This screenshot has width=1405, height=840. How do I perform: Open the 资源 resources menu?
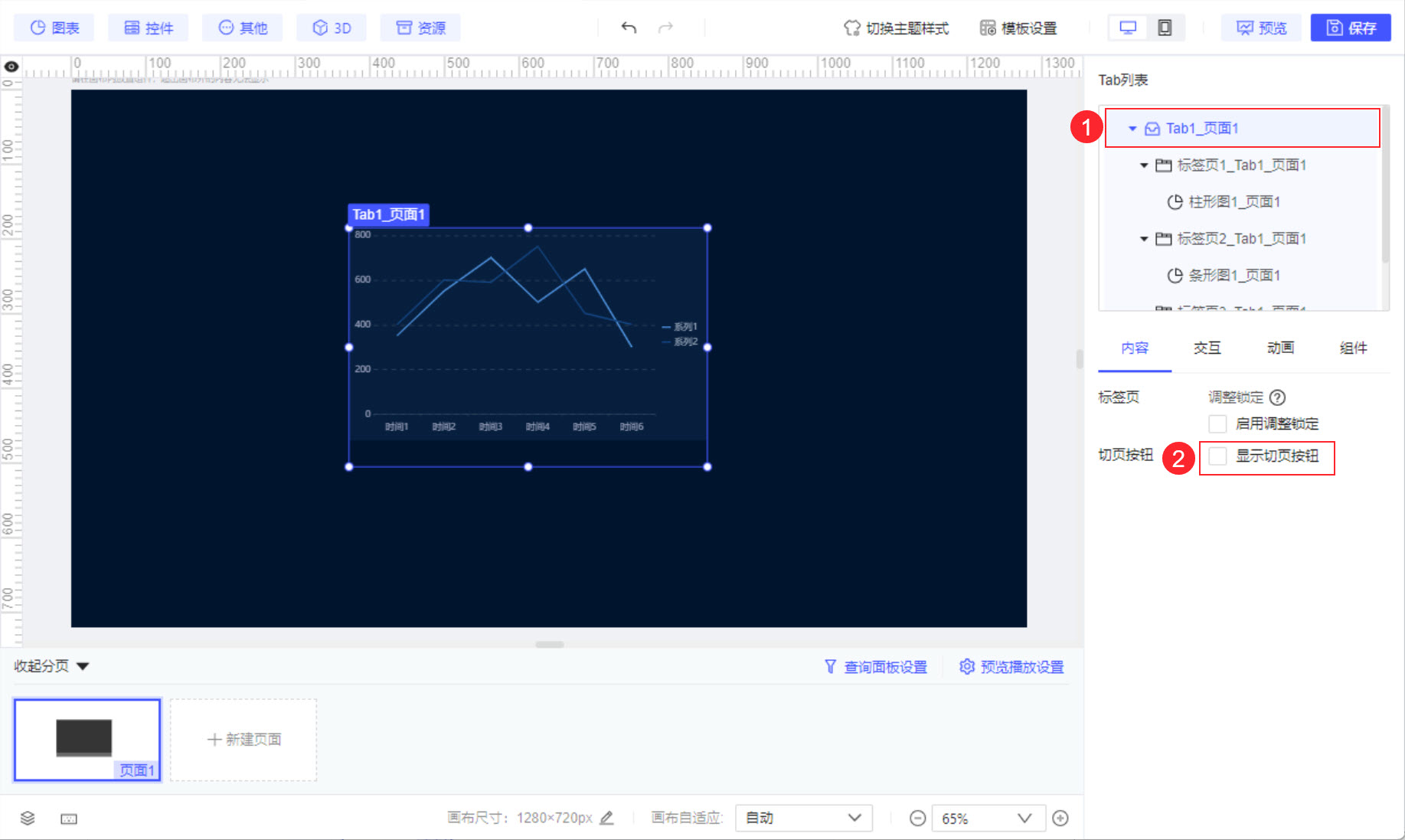tap(420, 28)
